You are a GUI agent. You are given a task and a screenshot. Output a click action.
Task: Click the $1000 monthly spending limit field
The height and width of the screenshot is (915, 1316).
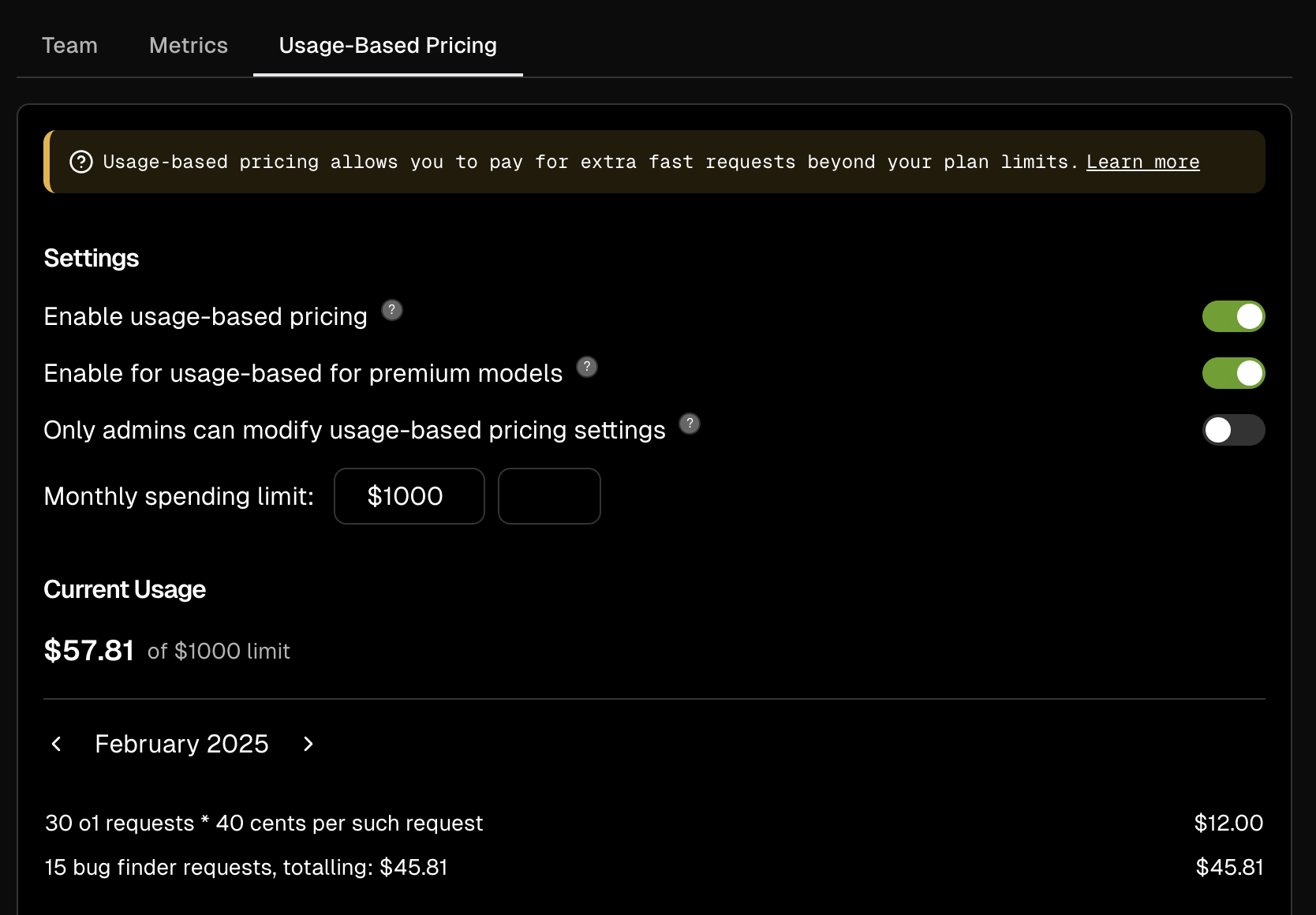pyautogui.click(x=409, y=496)
